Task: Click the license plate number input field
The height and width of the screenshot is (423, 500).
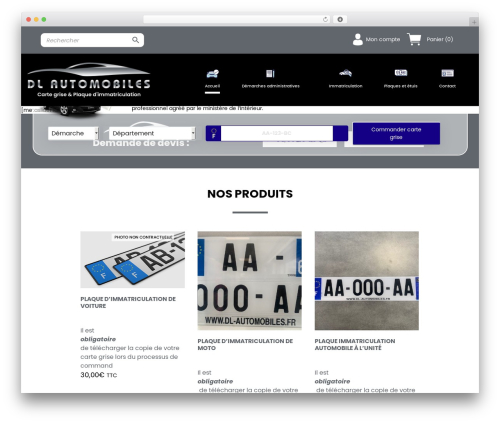Action: pos(277,133)
